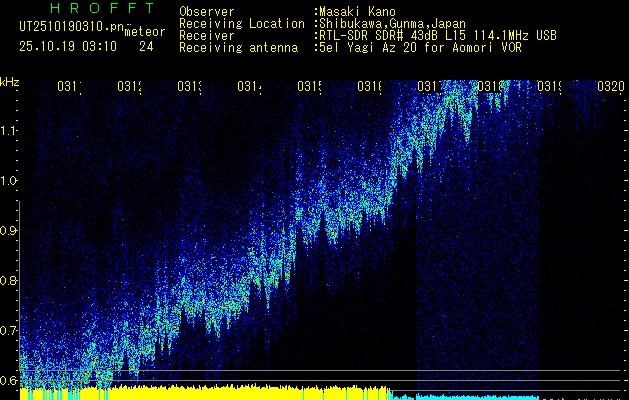Click the kHz axis unit label
The width and height of the screenshot is (629, 400).
point(9,83)
